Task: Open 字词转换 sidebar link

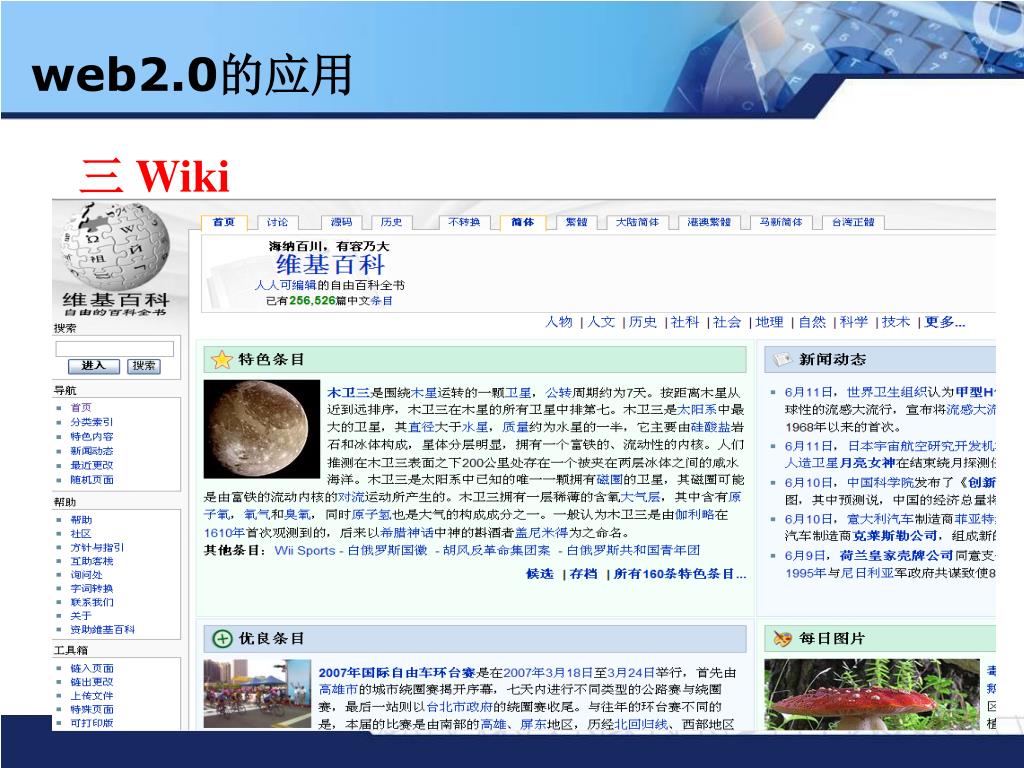Action: (91, 588)
